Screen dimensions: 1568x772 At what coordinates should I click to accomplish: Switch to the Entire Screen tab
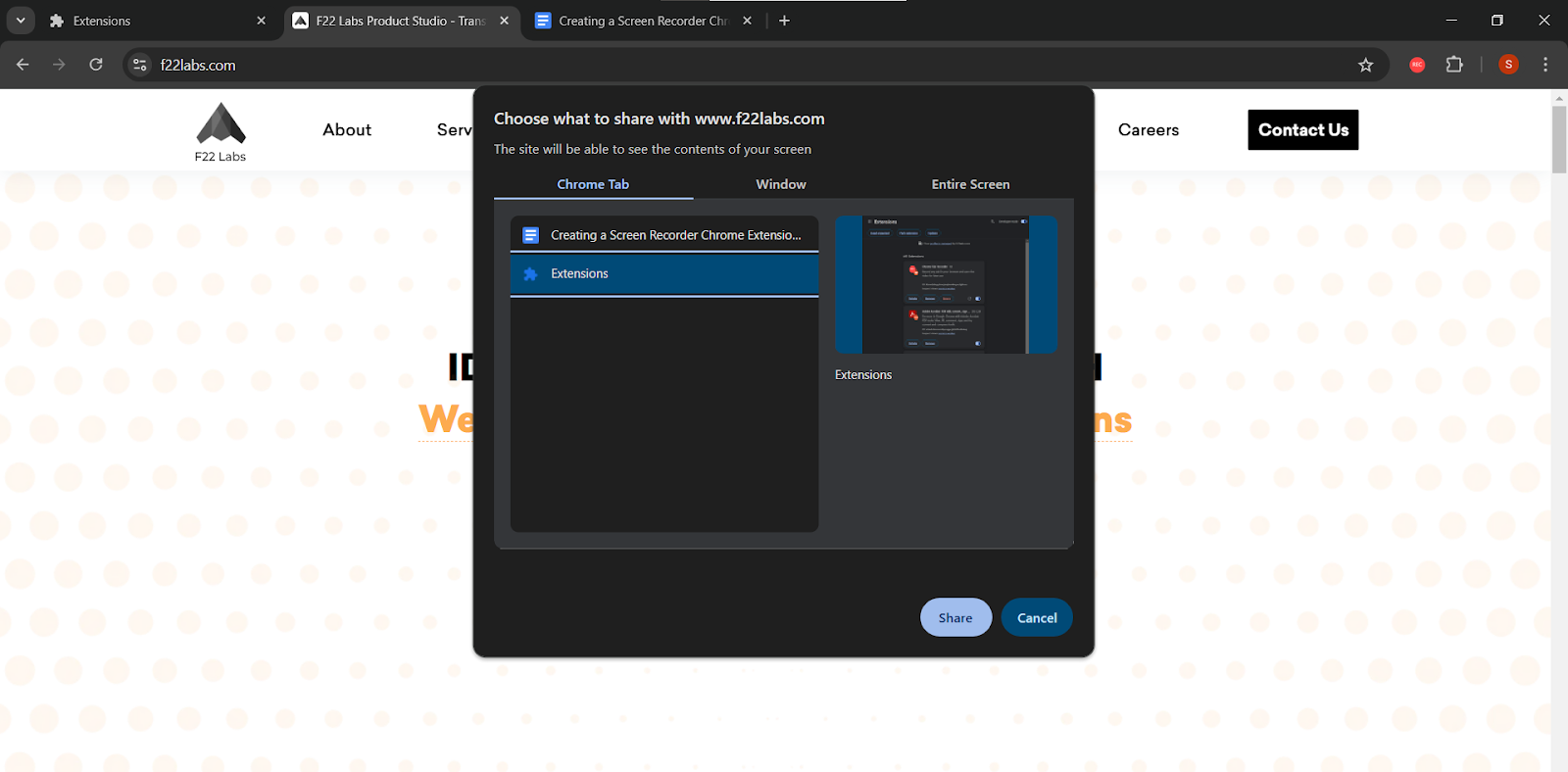[970, 184]
